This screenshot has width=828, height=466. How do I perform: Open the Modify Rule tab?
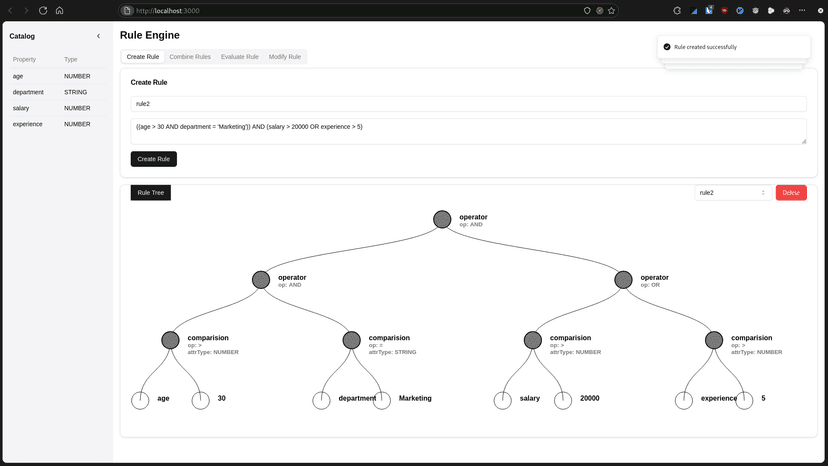(x=285, y=57)
